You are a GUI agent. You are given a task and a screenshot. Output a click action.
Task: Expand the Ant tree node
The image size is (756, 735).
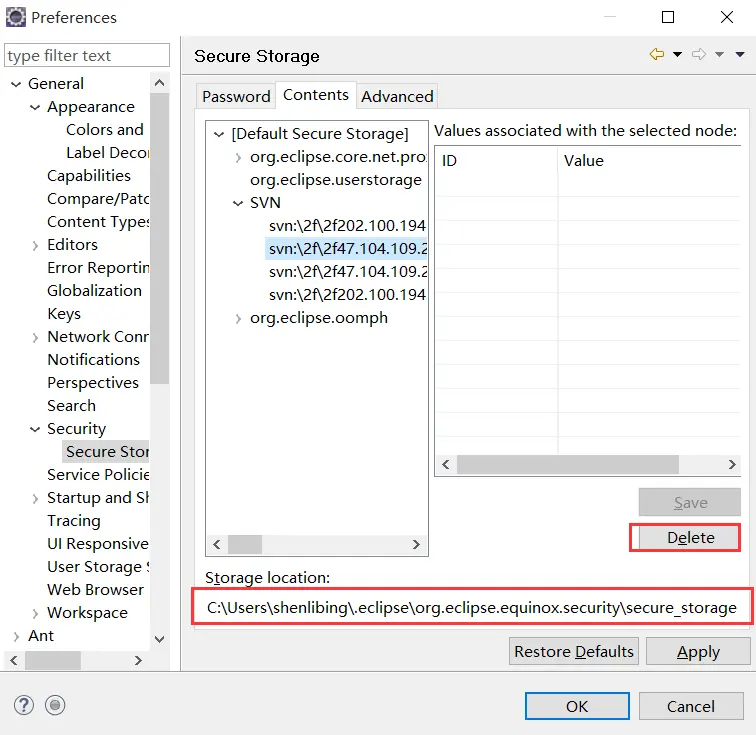pyautogui.click(x=16, y=637)
